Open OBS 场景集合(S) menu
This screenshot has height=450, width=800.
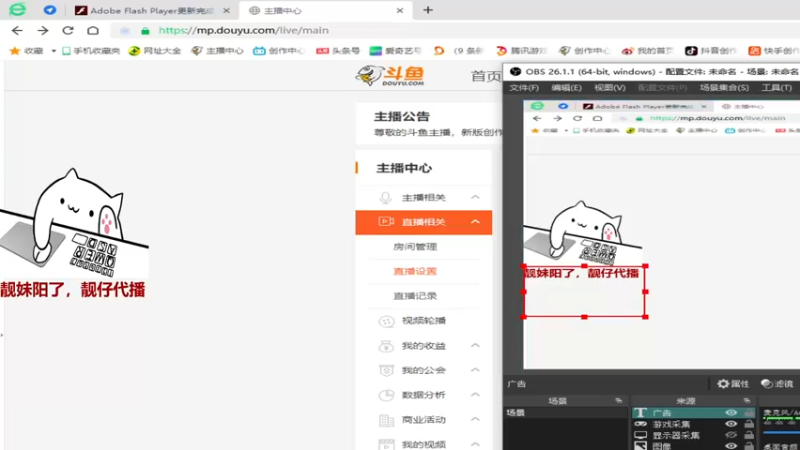pyautogui.click(x=724, y=88)
